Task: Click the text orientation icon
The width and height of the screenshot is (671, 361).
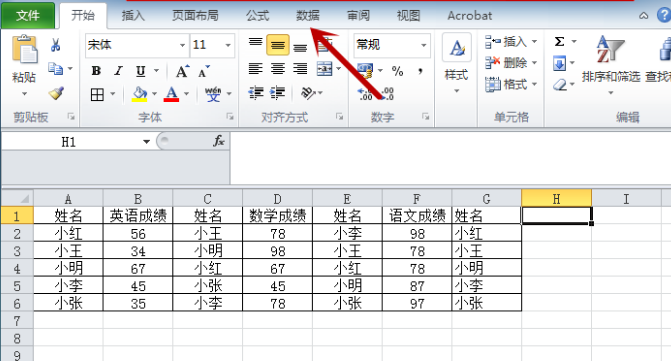Action: [x=308, y=92]
